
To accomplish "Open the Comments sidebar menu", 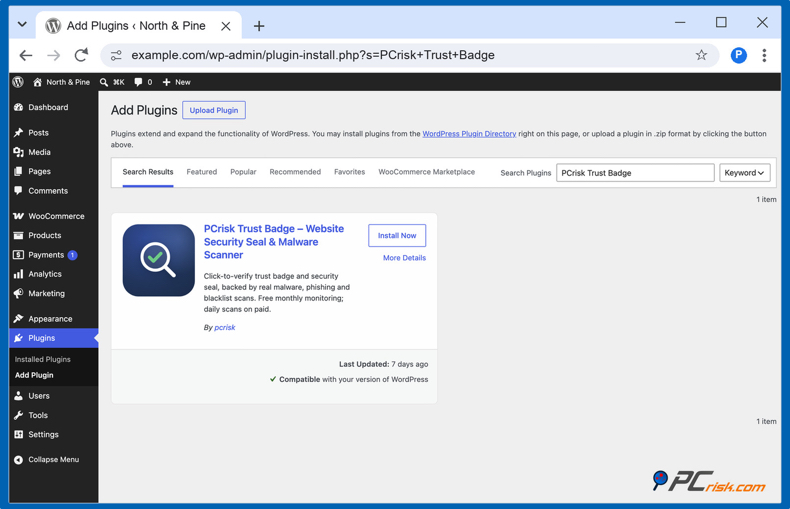I will [53, 190].
